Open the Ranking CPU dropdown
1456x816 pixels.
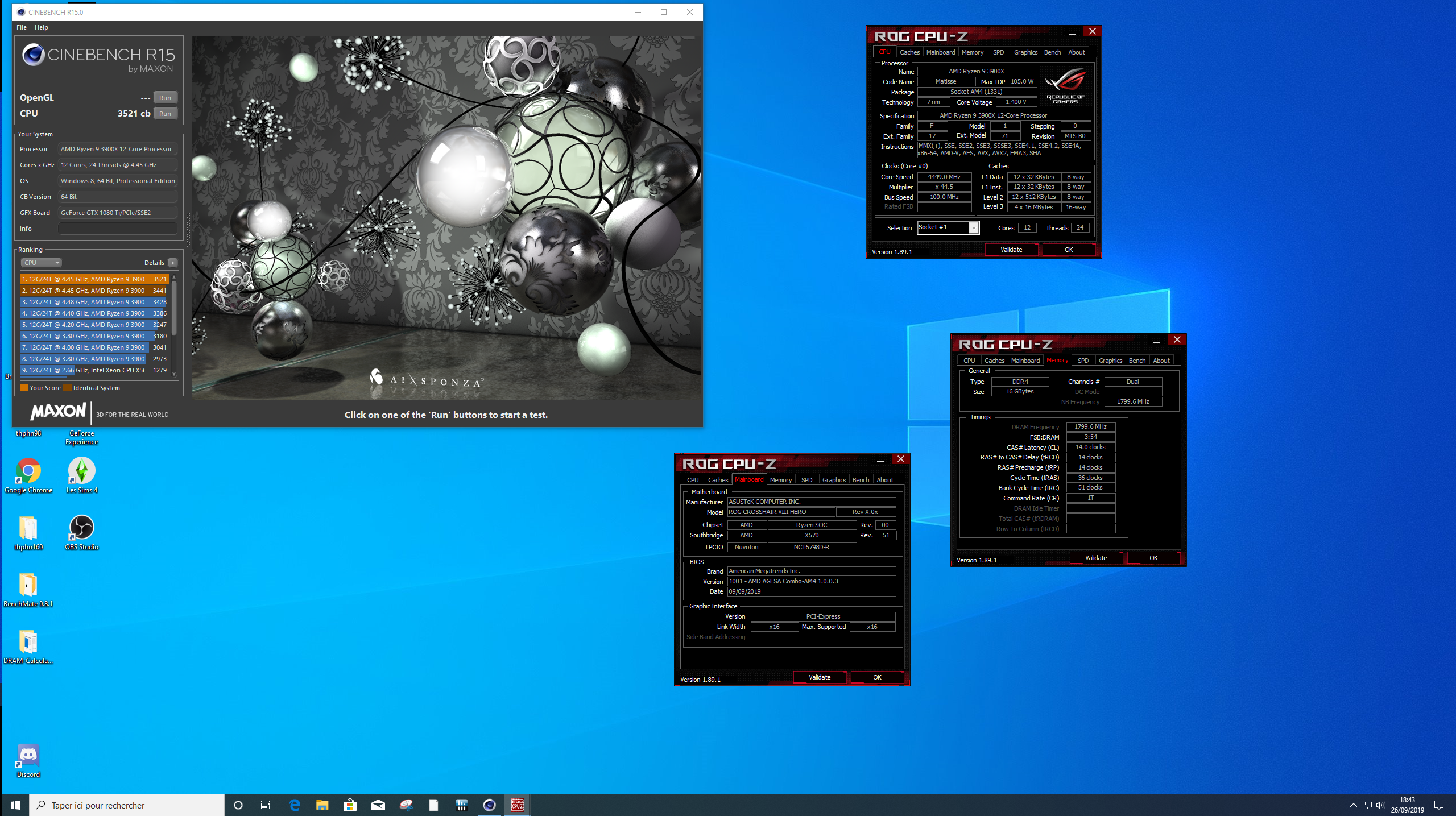pos(41,263)
